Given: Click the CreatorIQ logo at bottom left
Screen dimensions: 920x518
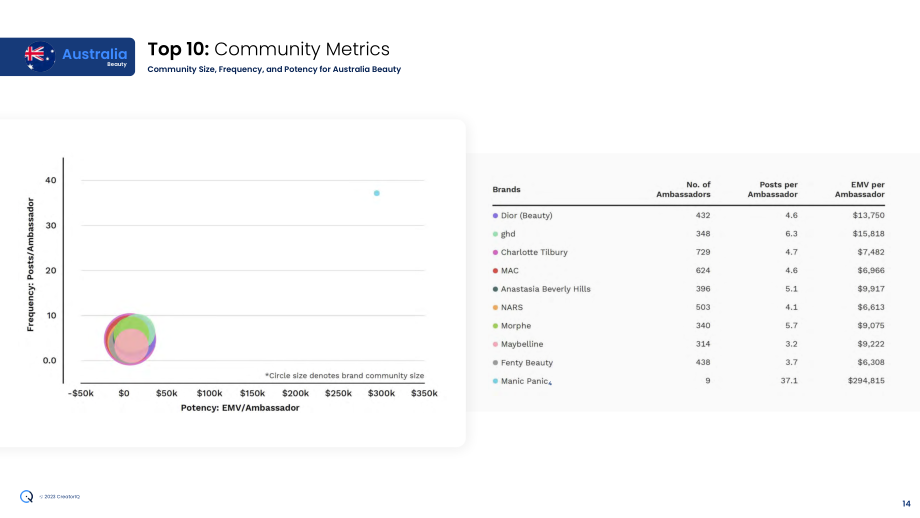Looking at the screenshot, I should point(26,496).
